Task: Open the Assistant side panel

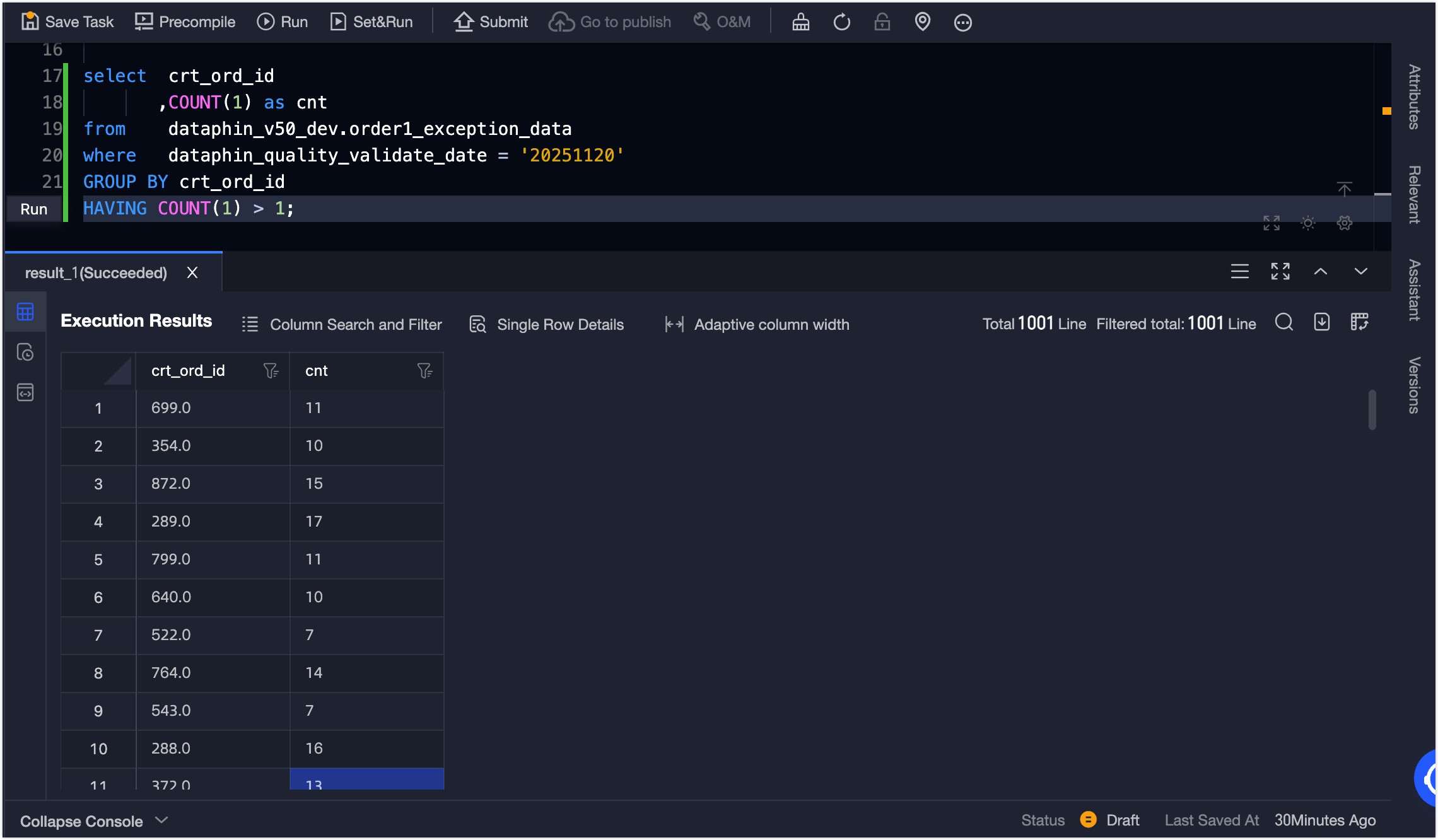Action: pyautogui.click(x=1415, y=291)
